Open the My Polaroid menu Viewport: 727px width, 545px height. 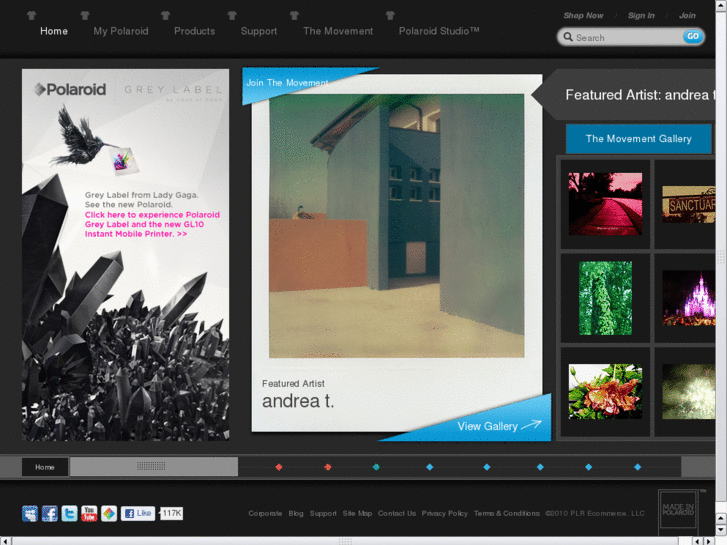(121, 31)
